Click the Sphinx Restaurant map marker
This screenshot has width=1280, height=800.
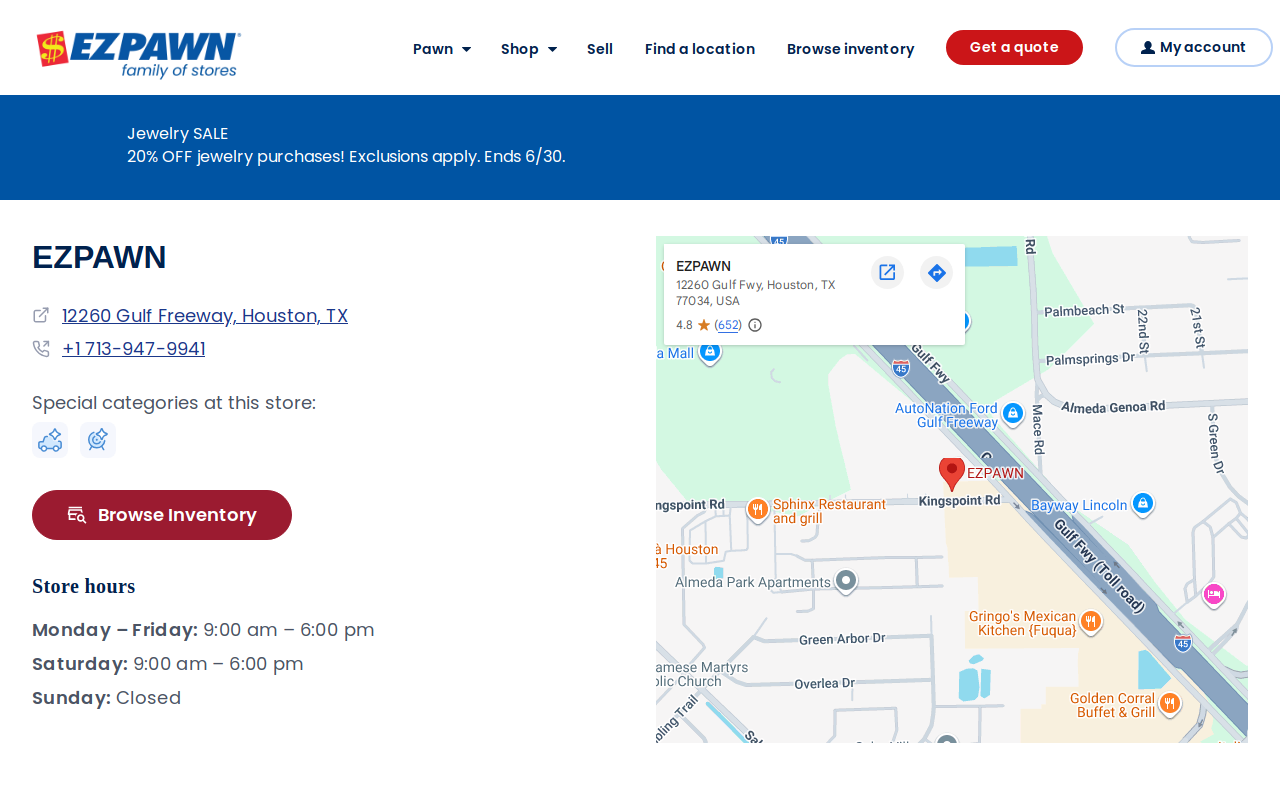pyautogui.click(x=758, y=510)
